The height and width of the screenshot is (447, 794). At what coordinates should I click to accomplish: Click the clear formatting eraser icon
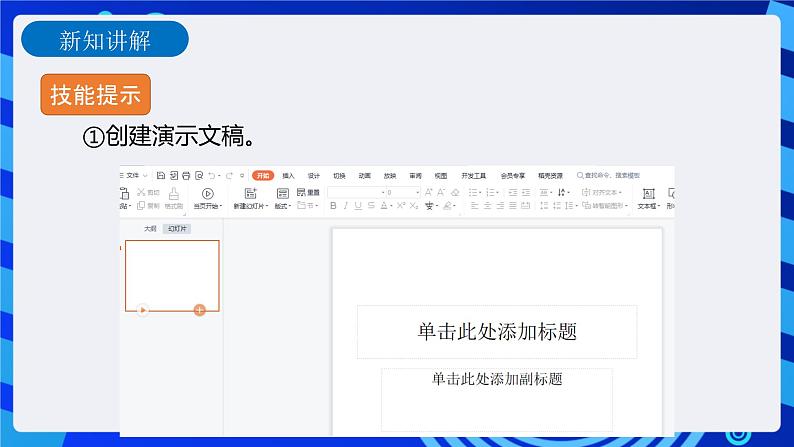coord(455,192)
